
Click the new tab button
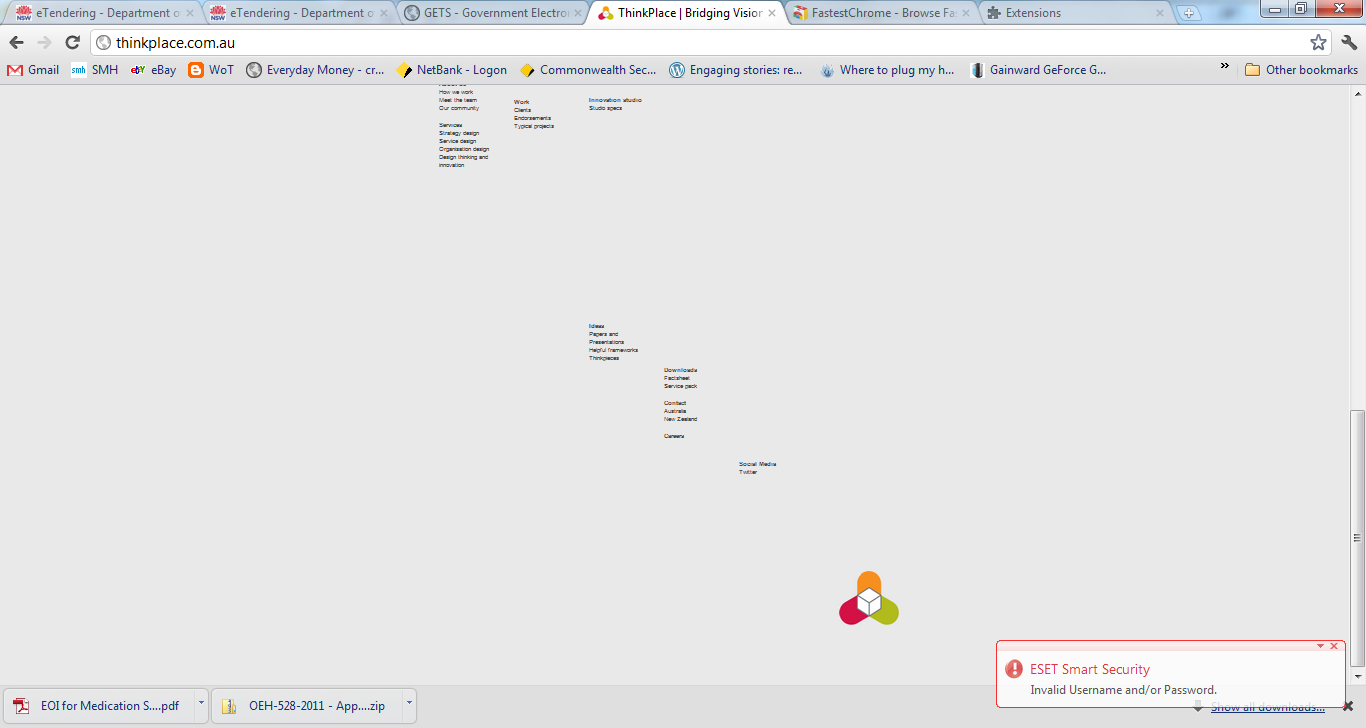click(x=1188, y=13)
